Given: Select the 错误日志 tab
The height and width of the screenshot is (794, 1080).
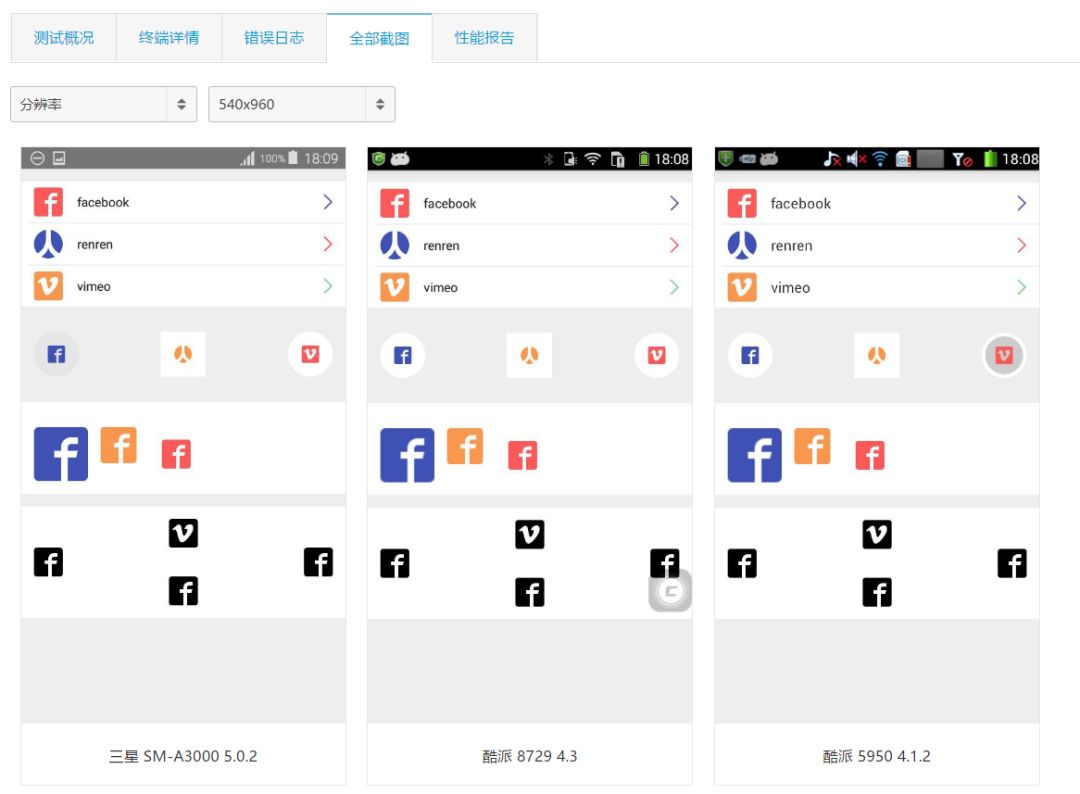Looking at the screenshot, I should 274,38.
